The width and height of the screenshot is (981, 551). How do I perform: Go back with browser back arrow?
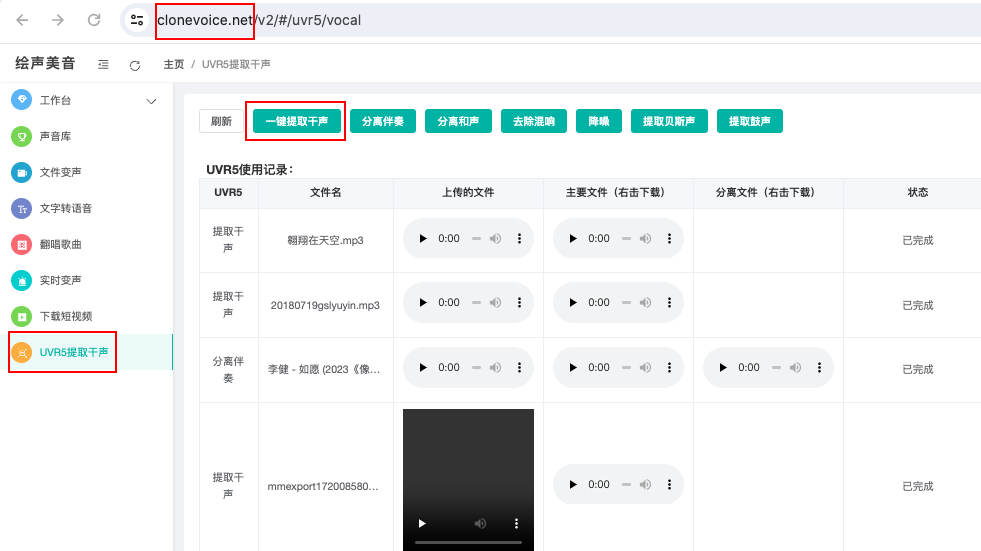pyautogui.click(x=23, y=20)
